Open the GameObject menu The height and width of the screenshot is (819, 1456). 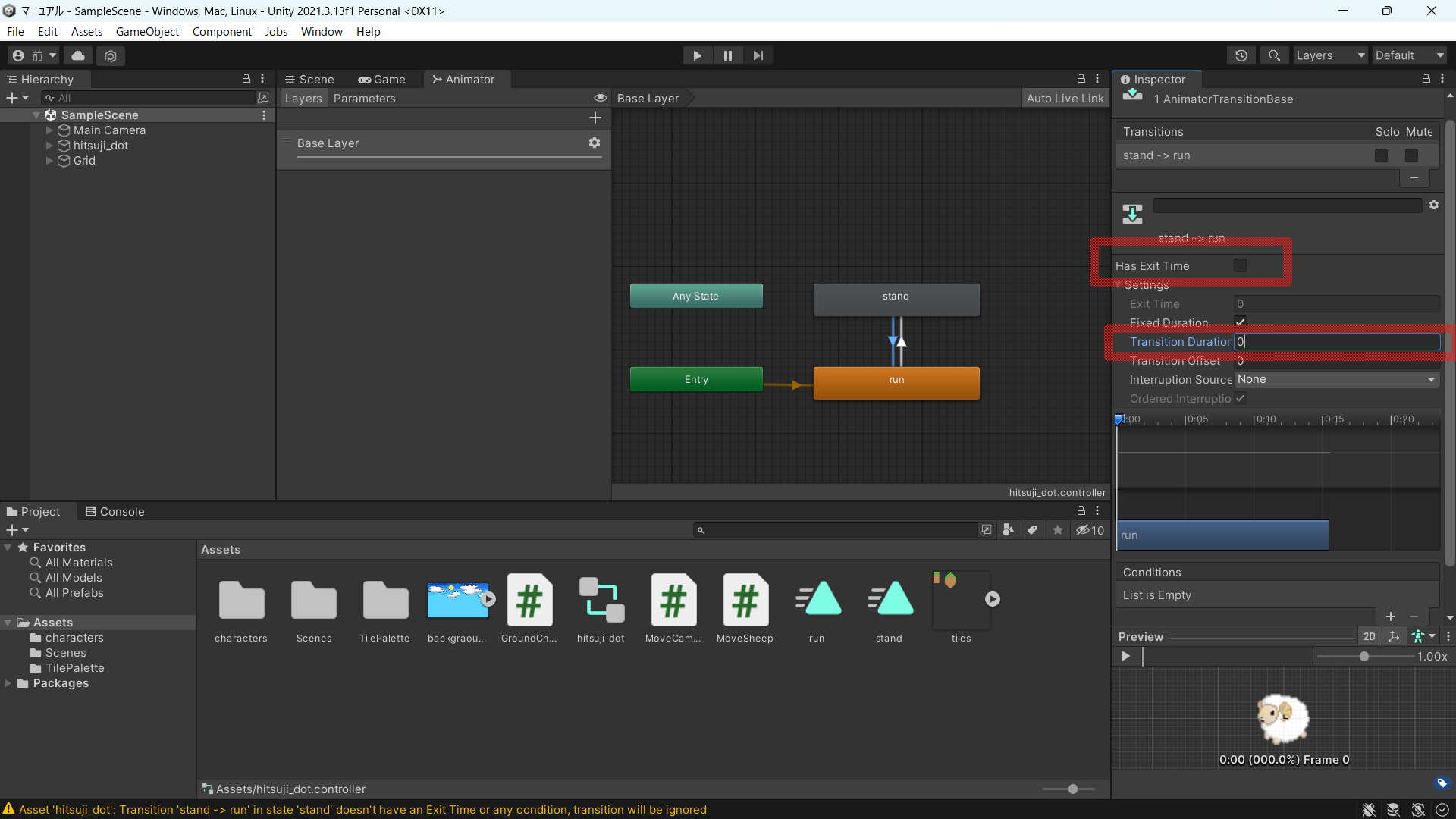tap(147, 31)
